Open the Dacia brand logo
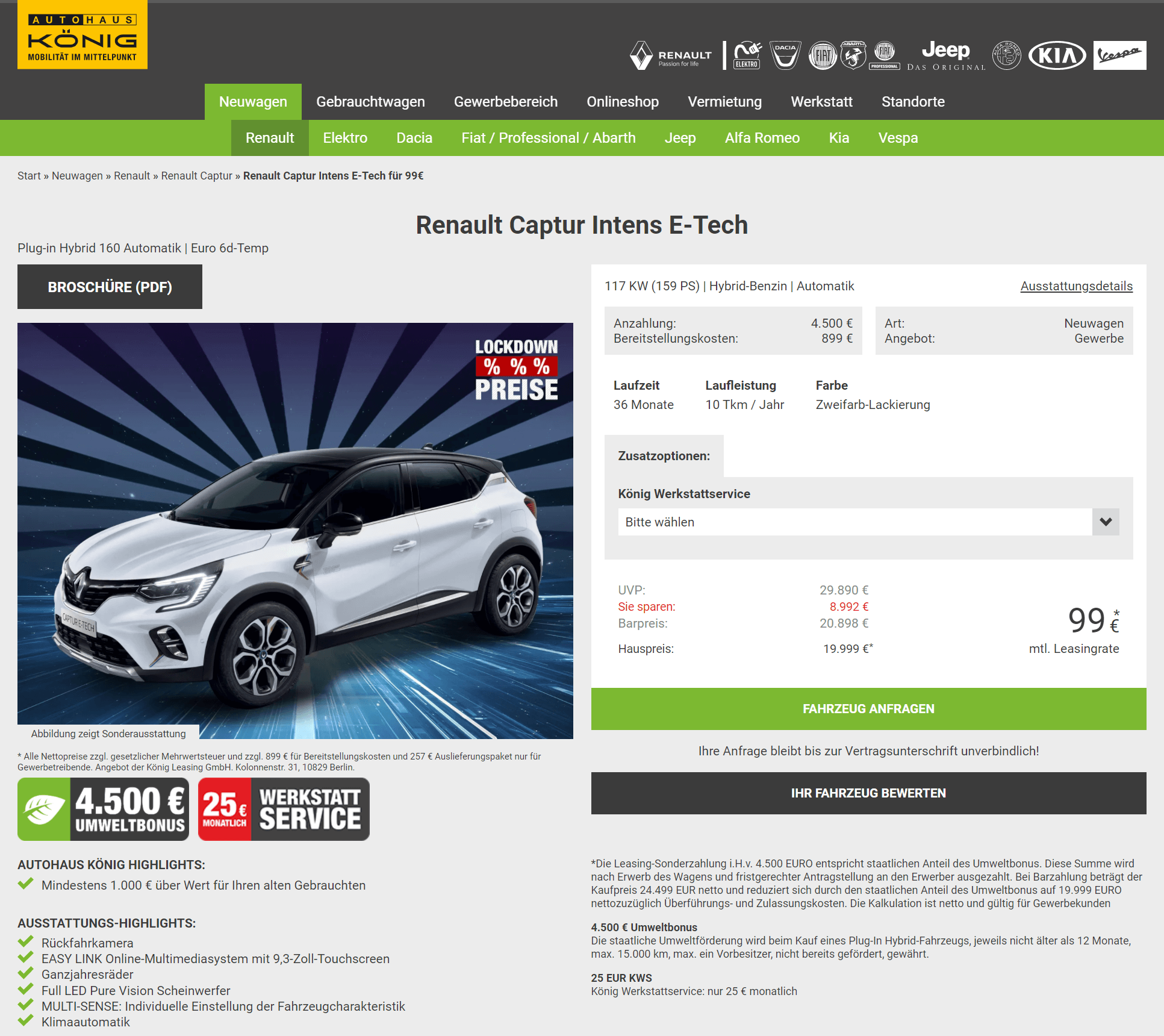This screenshot has width=1164, height=1036. (x=785, y=55)
